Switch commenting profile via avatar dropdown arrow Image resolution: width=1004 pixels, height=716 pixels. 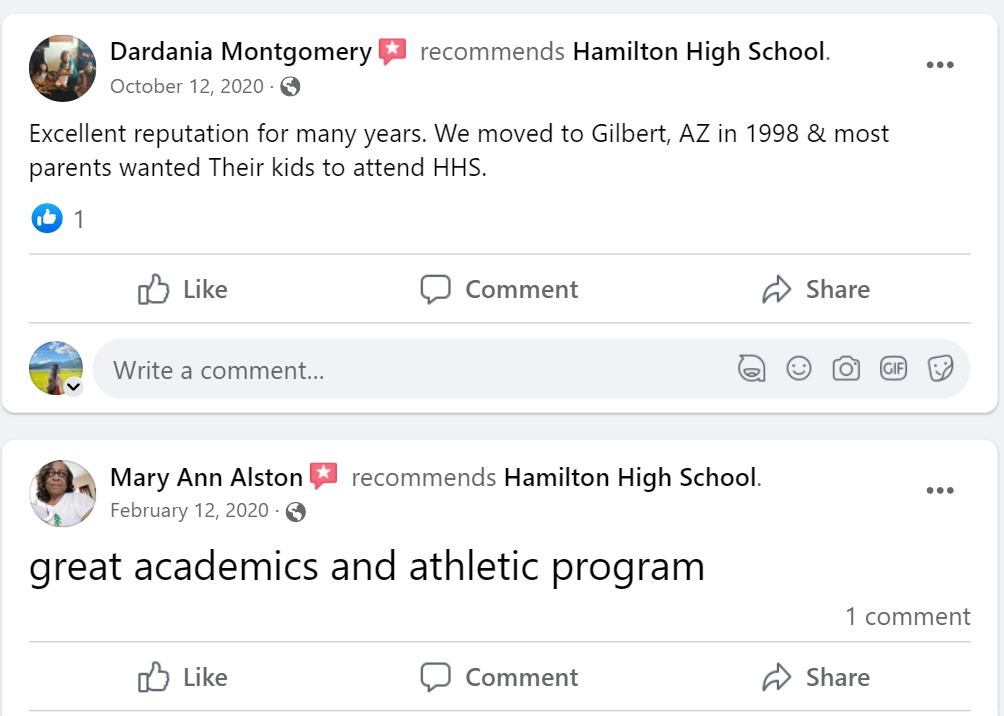coord(73,387)
